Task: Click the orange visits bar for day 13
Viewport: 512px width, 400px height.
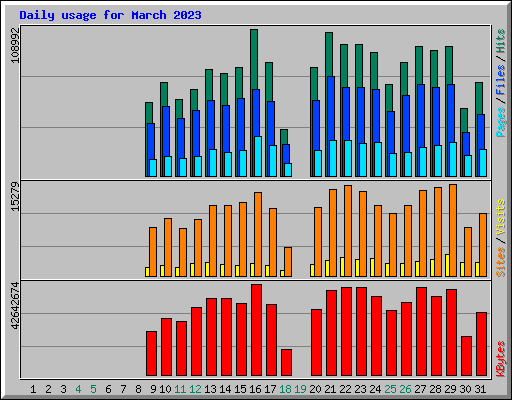Action: tap(213, 241)
